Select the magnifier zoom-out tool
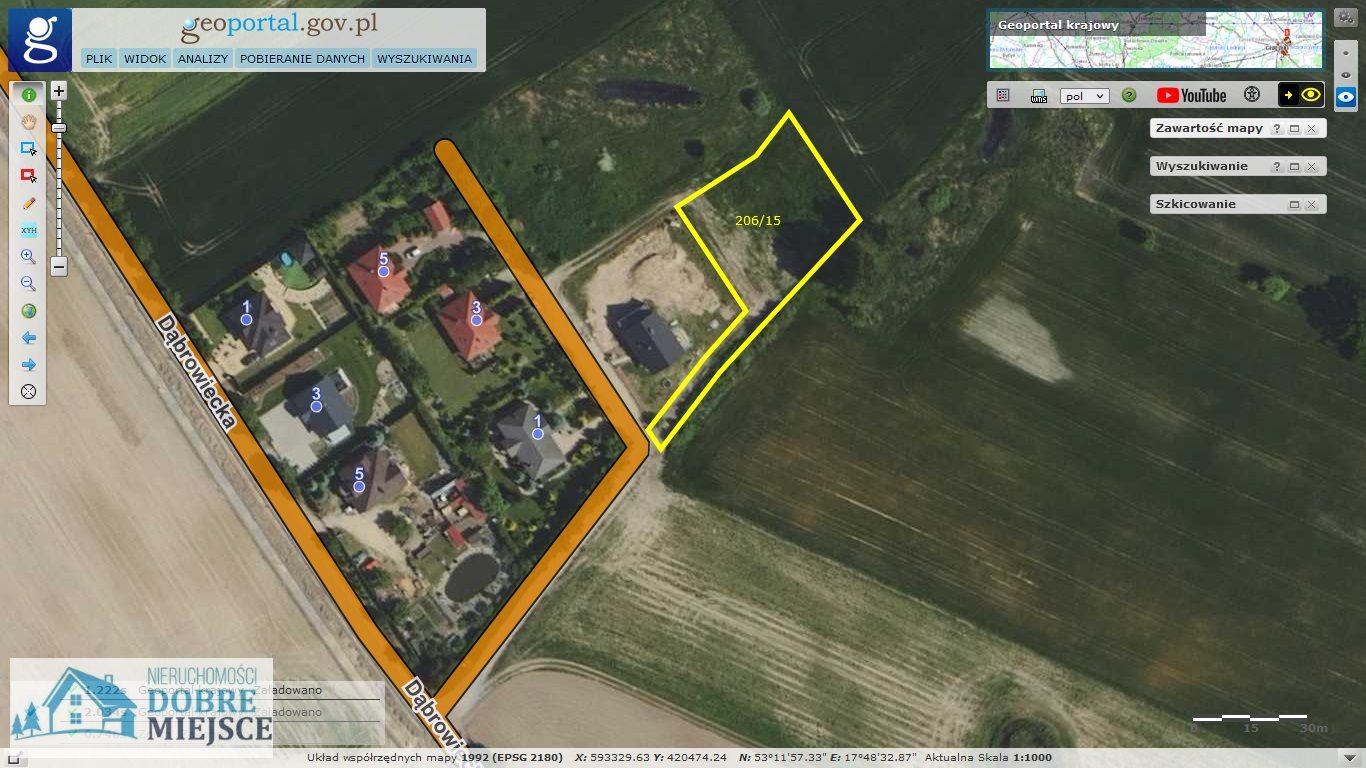 point(28,283)
